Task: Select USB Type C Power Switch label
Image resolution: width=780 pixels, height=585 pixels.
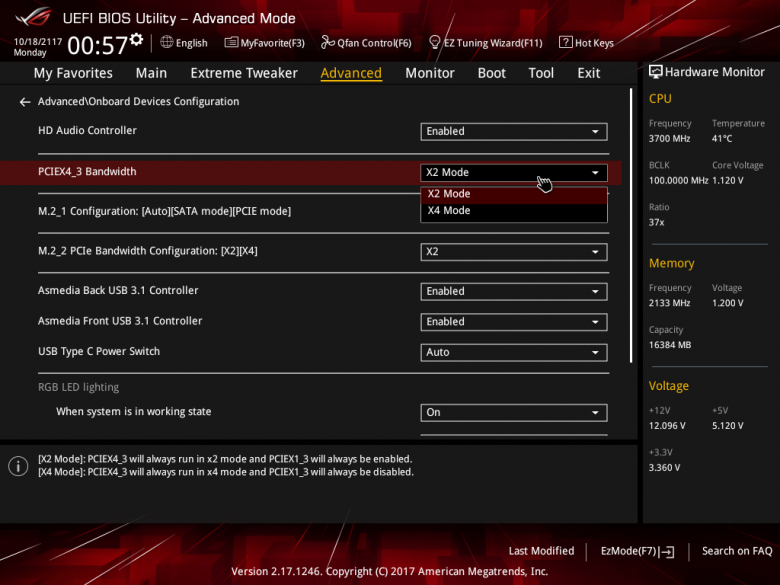Action: coord(99,352)
